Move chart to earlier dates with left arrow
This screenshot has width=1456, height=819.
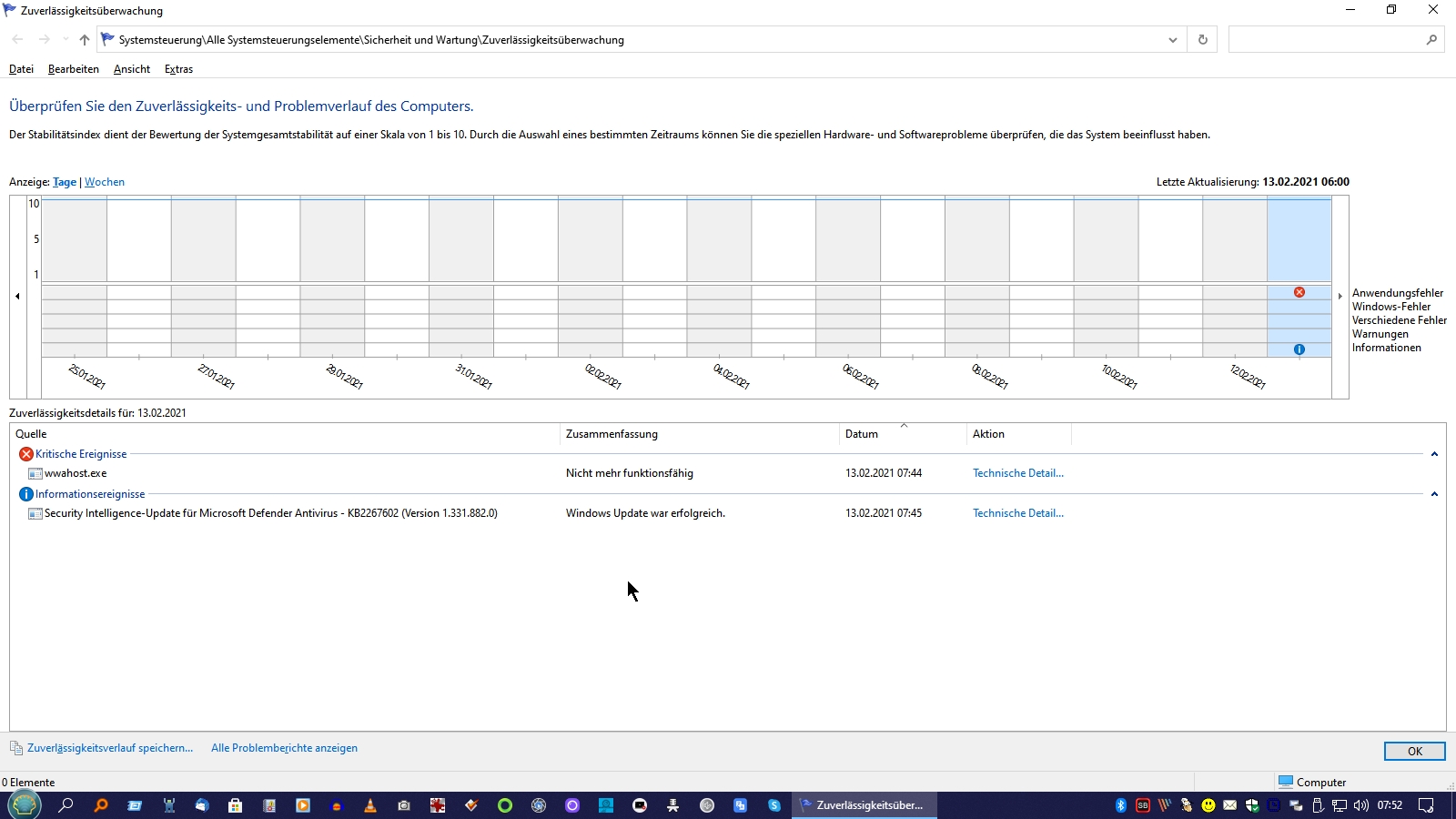click(x=17, y=296)
